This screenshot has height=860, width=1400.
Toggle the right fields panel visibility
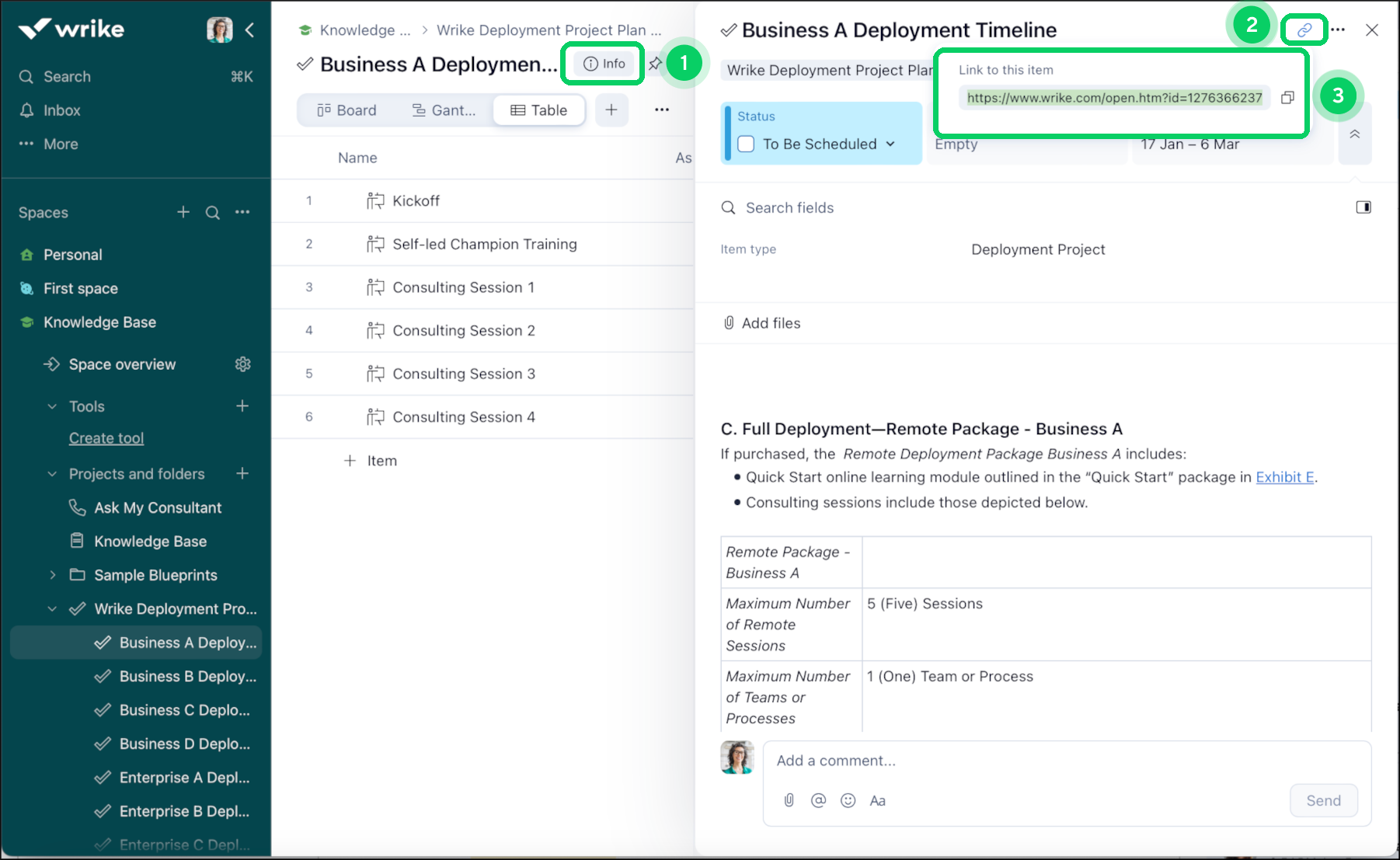(x=1363, y=207)
